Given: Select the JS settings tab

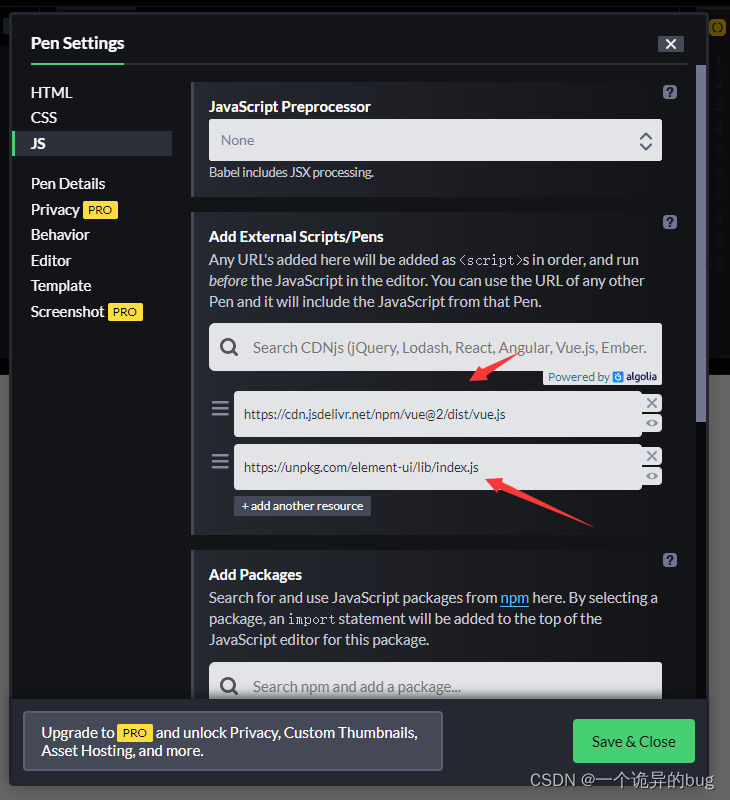Looking at the screenshot, I should tap(92, 143).
